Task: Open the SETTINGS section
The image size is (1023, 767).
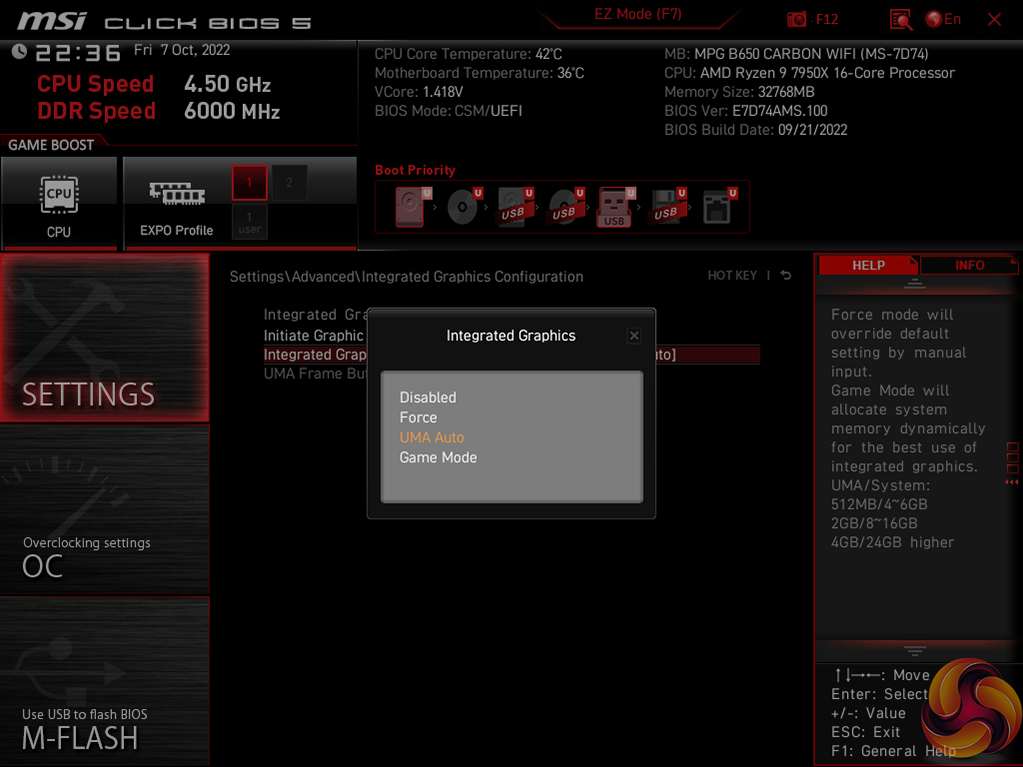Action: [105, 338]
